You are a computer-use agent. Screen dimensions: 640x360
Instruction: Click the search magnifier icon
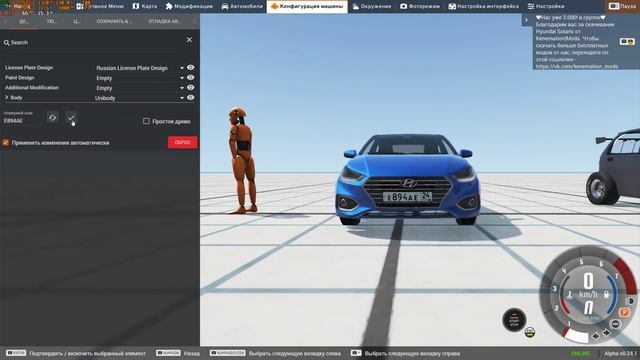click(7, 42)
